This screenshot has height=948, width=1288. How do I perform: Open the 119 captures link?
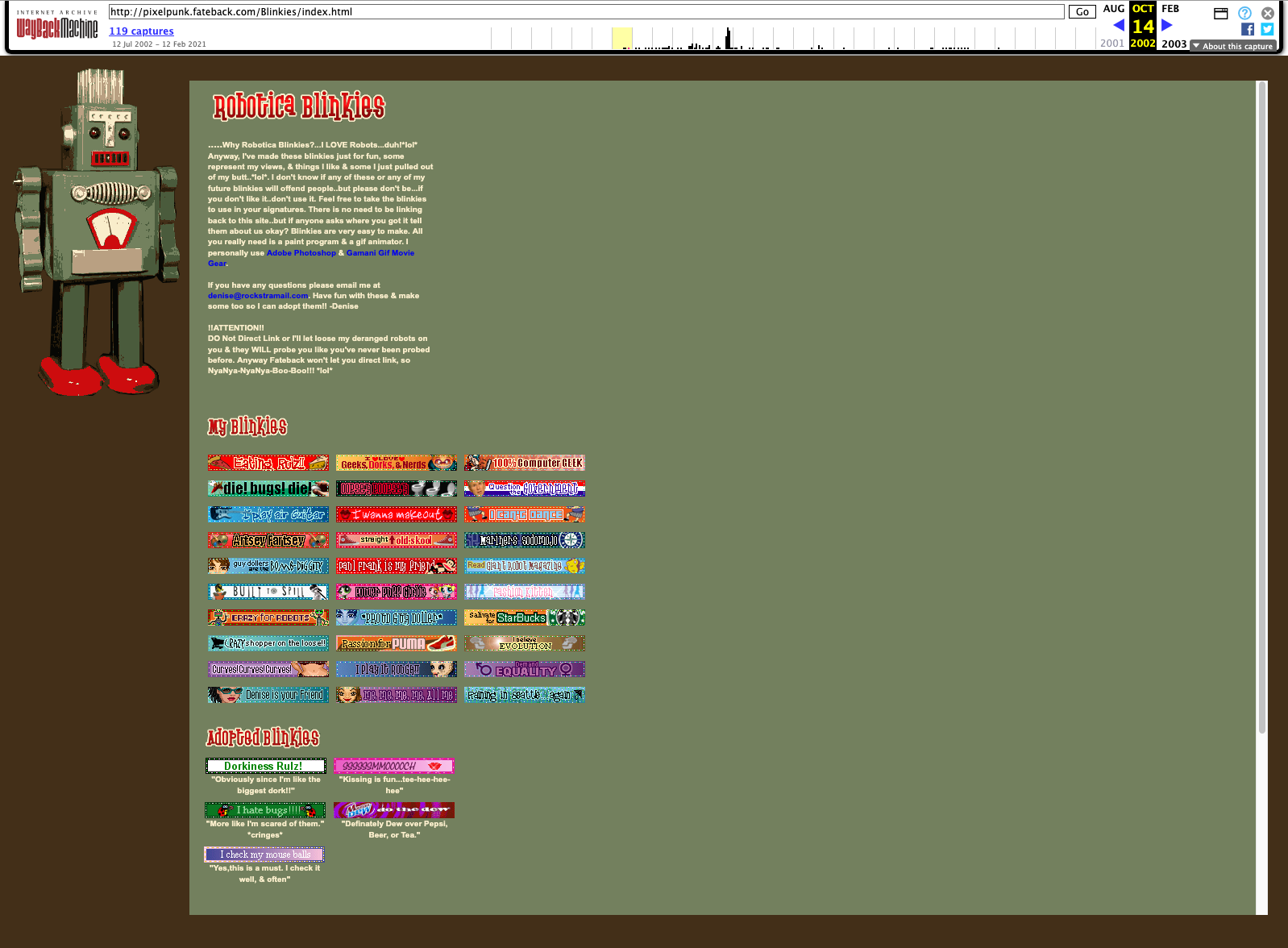(141, 31)
